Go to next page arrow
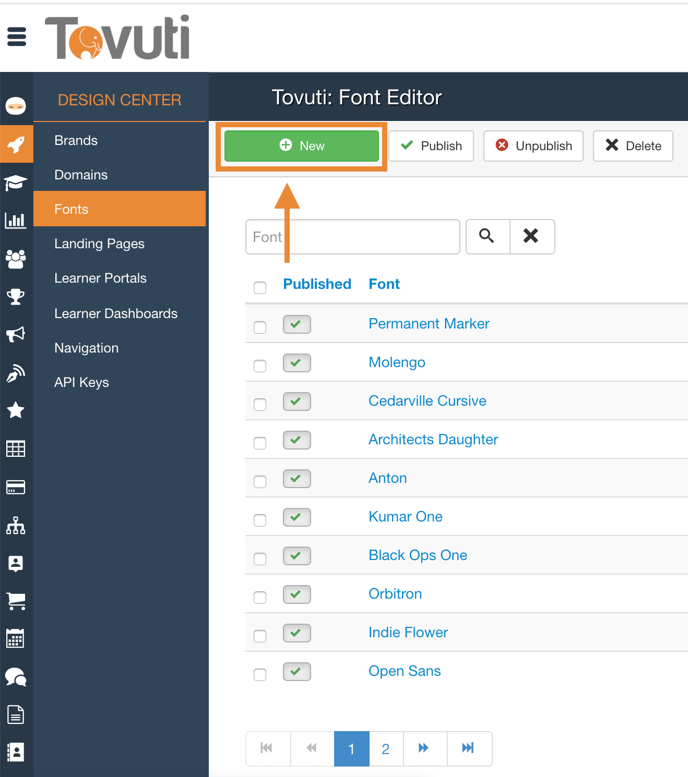 (425, 748)
